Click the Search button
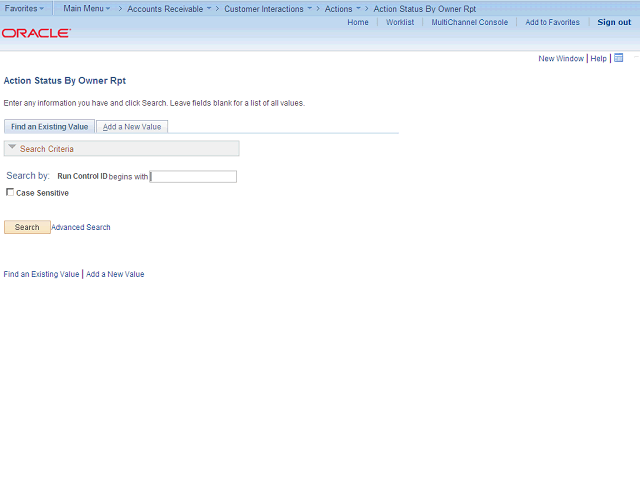The width and height of the screenshot is (640, 480). [27, 227]
